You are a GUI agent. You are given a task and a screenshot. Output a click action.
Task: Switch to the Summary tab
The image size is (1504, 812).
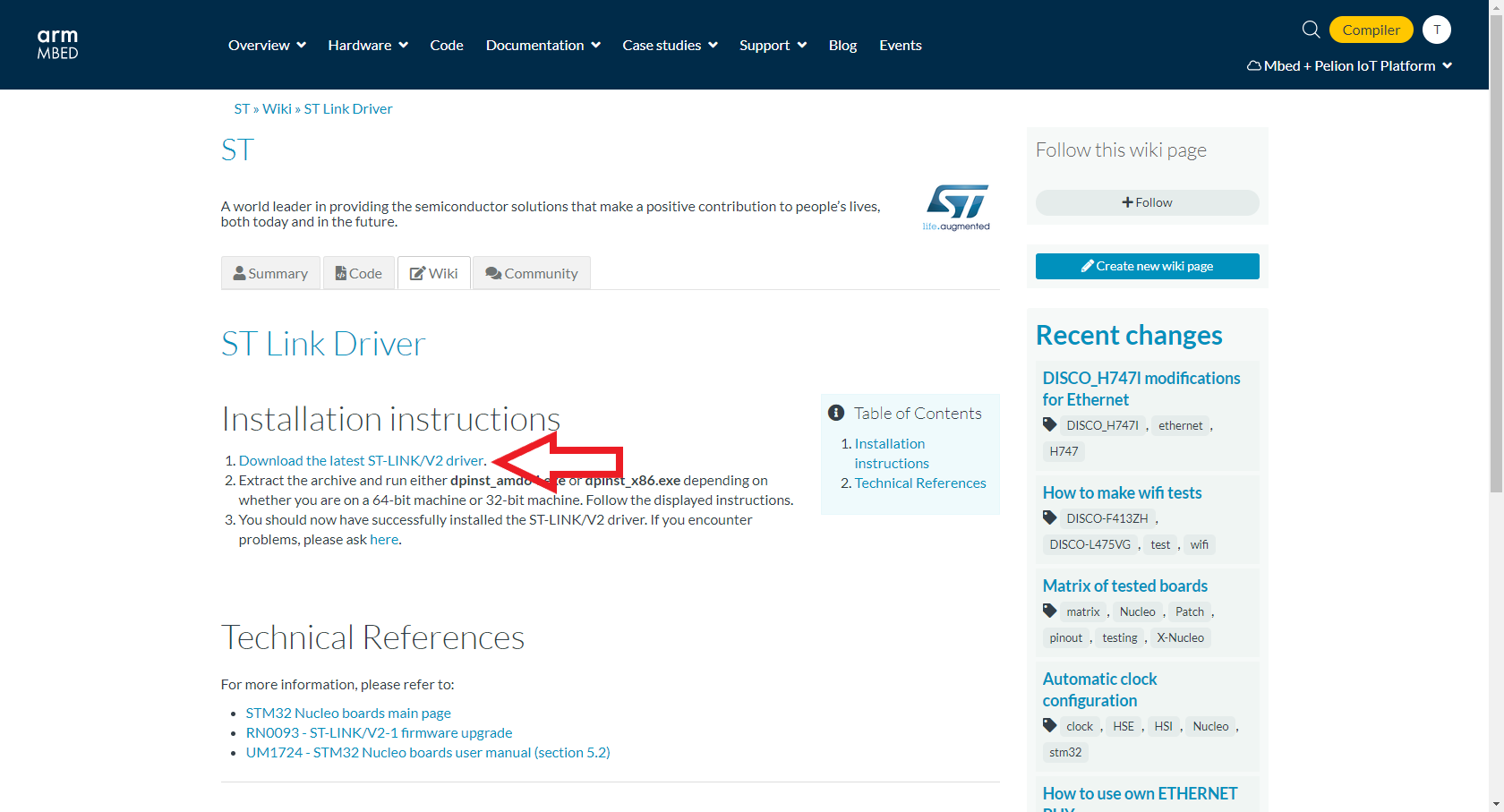click(270, 273)
